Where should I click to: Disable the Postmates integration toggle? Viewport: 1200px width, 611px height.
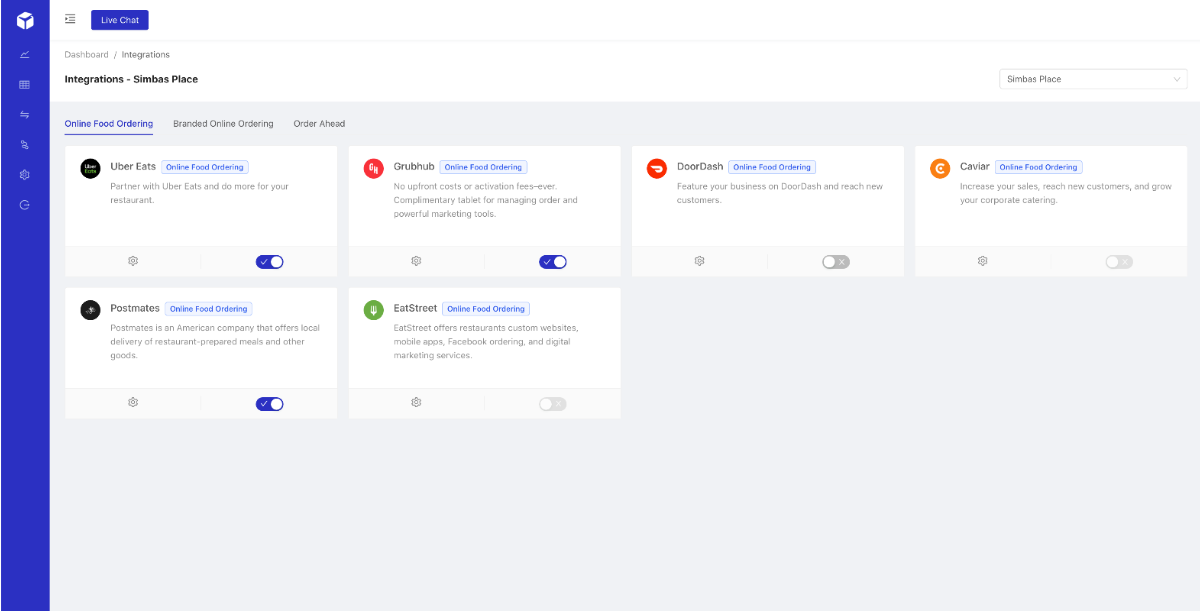tap(270, 404)
